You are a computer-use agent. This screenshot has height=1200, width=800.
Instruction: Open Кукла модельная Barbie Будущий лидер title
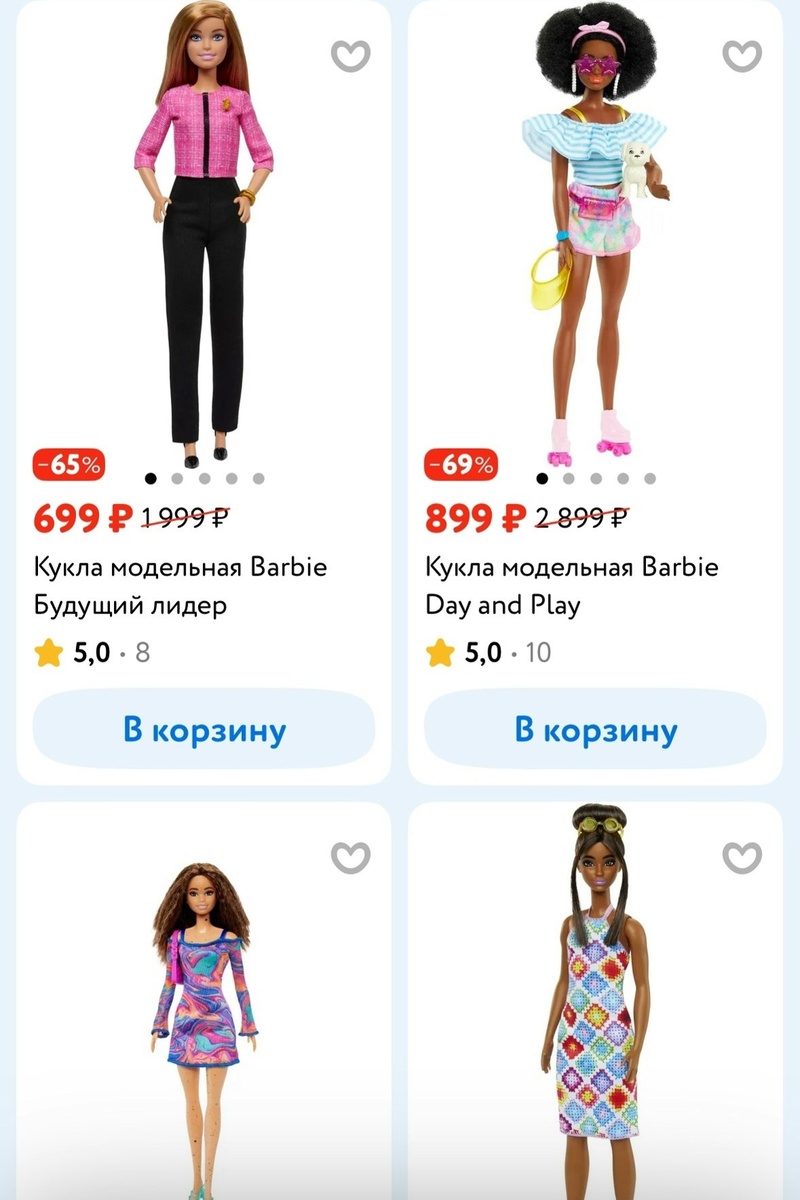click(181, 586)
